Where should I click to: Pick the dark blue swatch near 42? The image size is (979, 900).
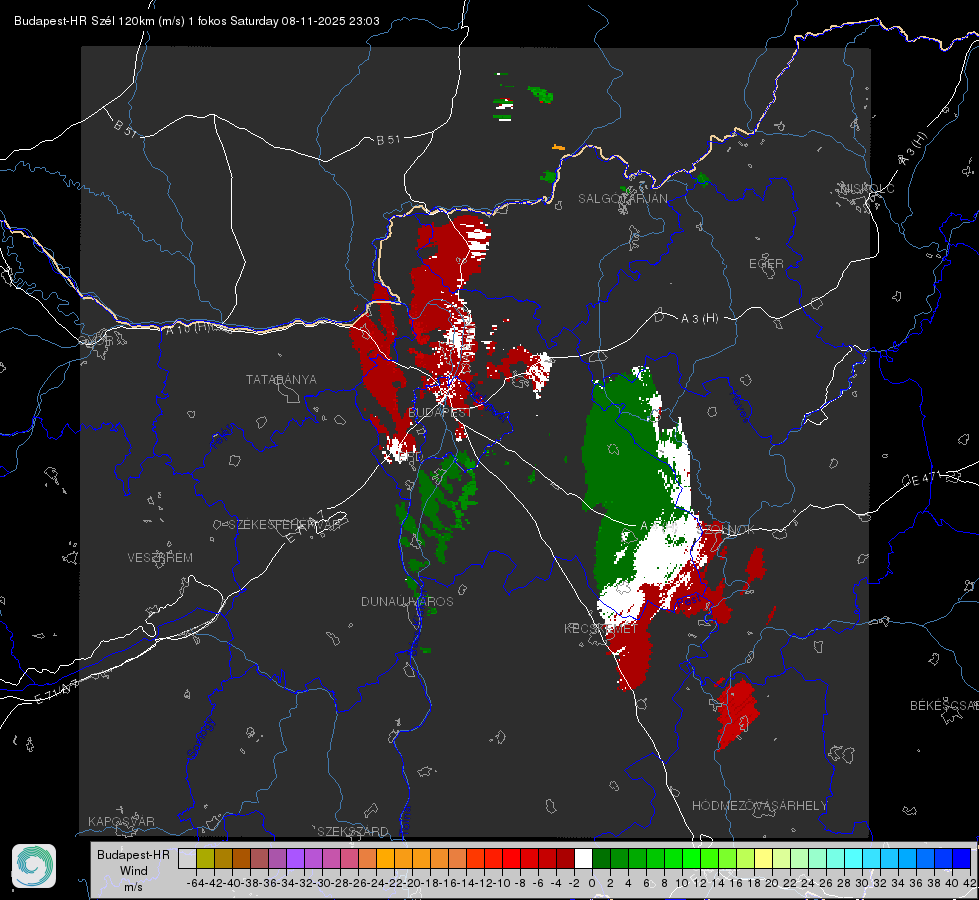(962, 859)
